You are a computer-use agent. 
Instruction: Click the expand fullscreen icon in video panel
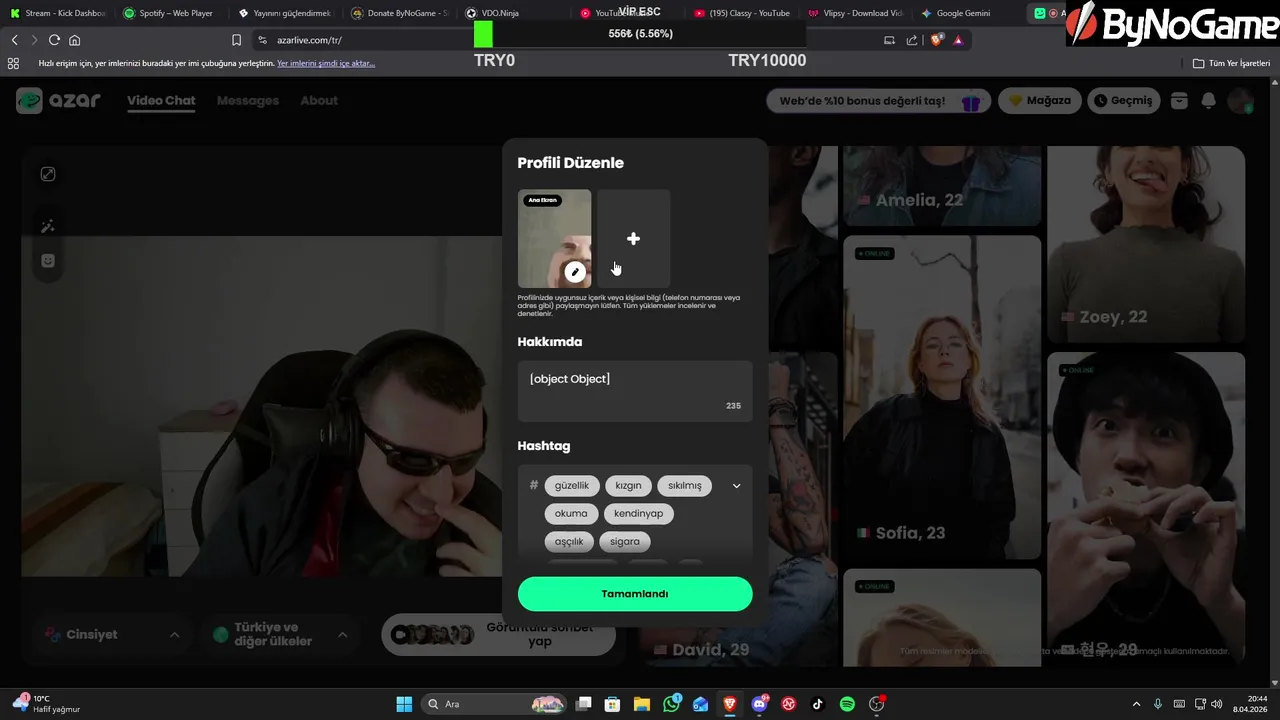pos(47,174)
